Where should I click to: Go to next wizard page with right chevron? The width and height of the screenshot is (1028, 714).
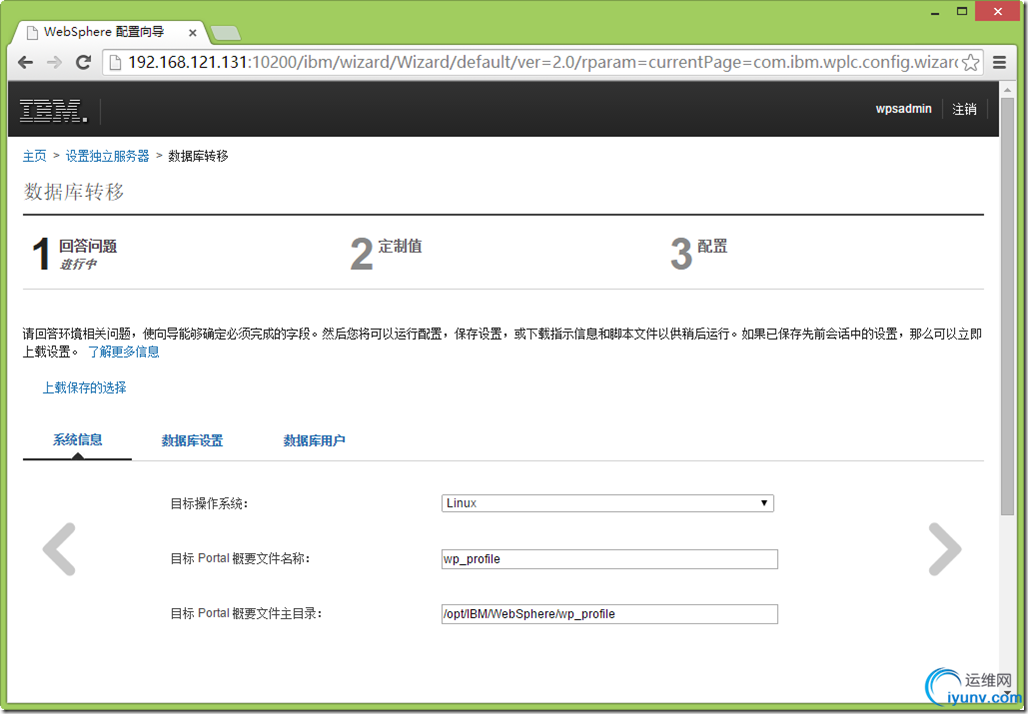click(x=945, y=549)
